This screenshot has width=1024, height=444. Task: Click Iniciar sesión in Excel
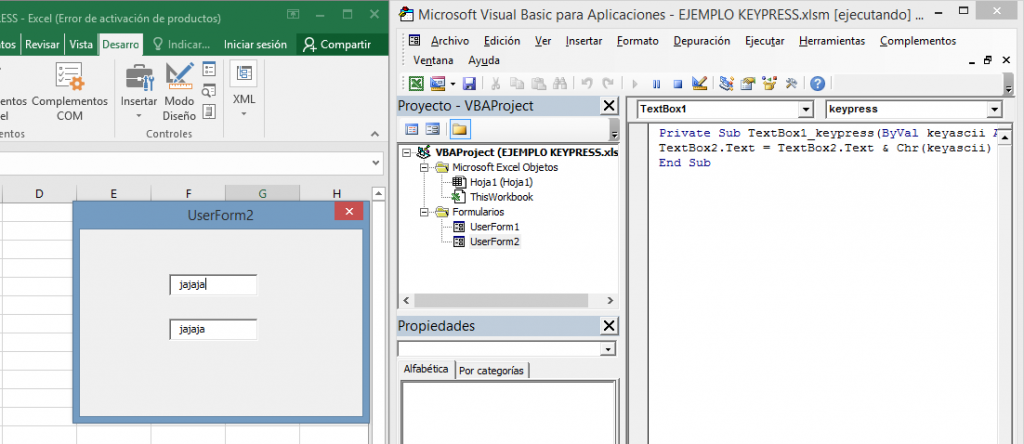tap(255, 44)
